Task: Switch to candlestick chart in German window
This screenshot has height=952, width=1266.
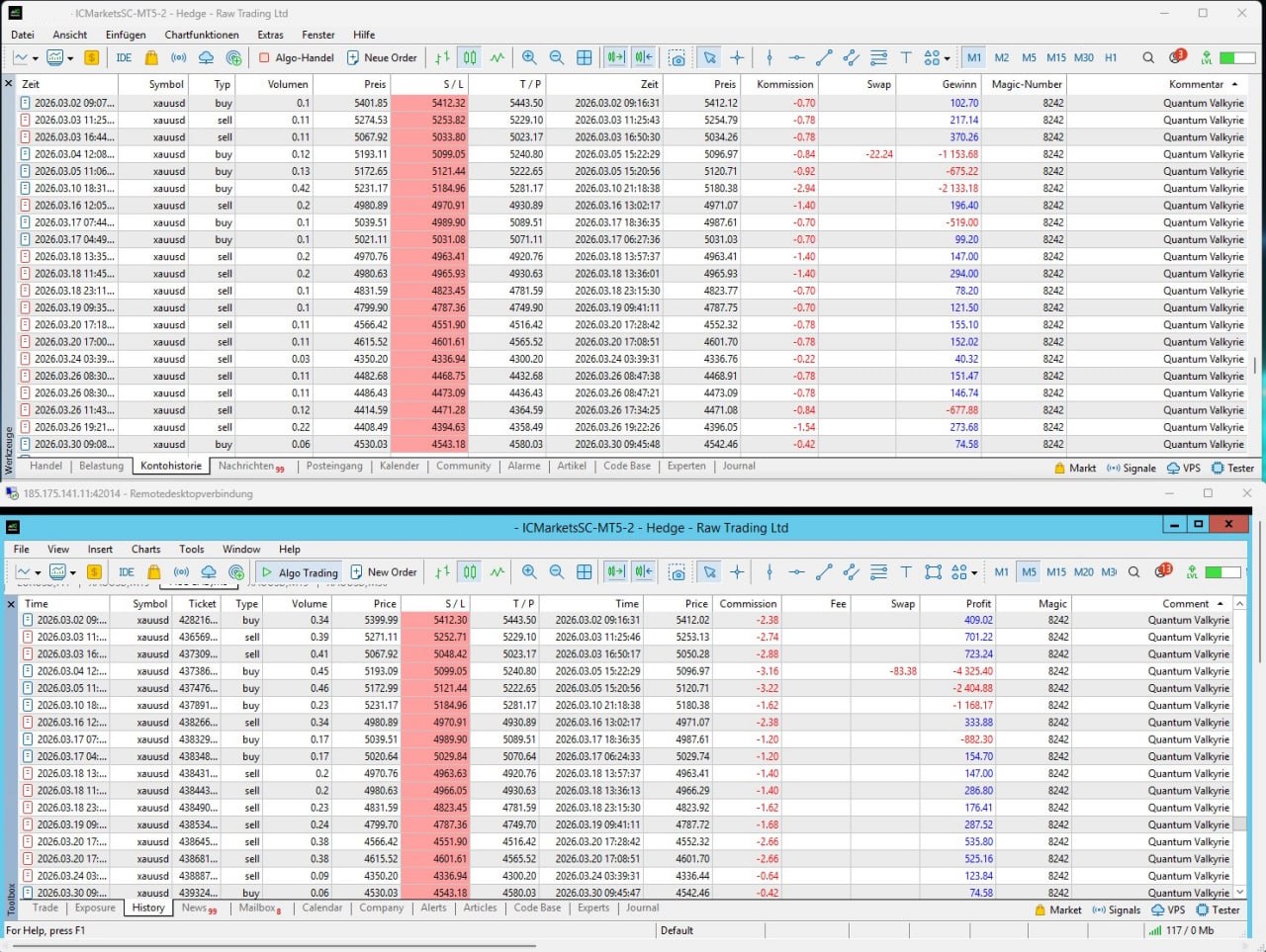Action: 470,57
